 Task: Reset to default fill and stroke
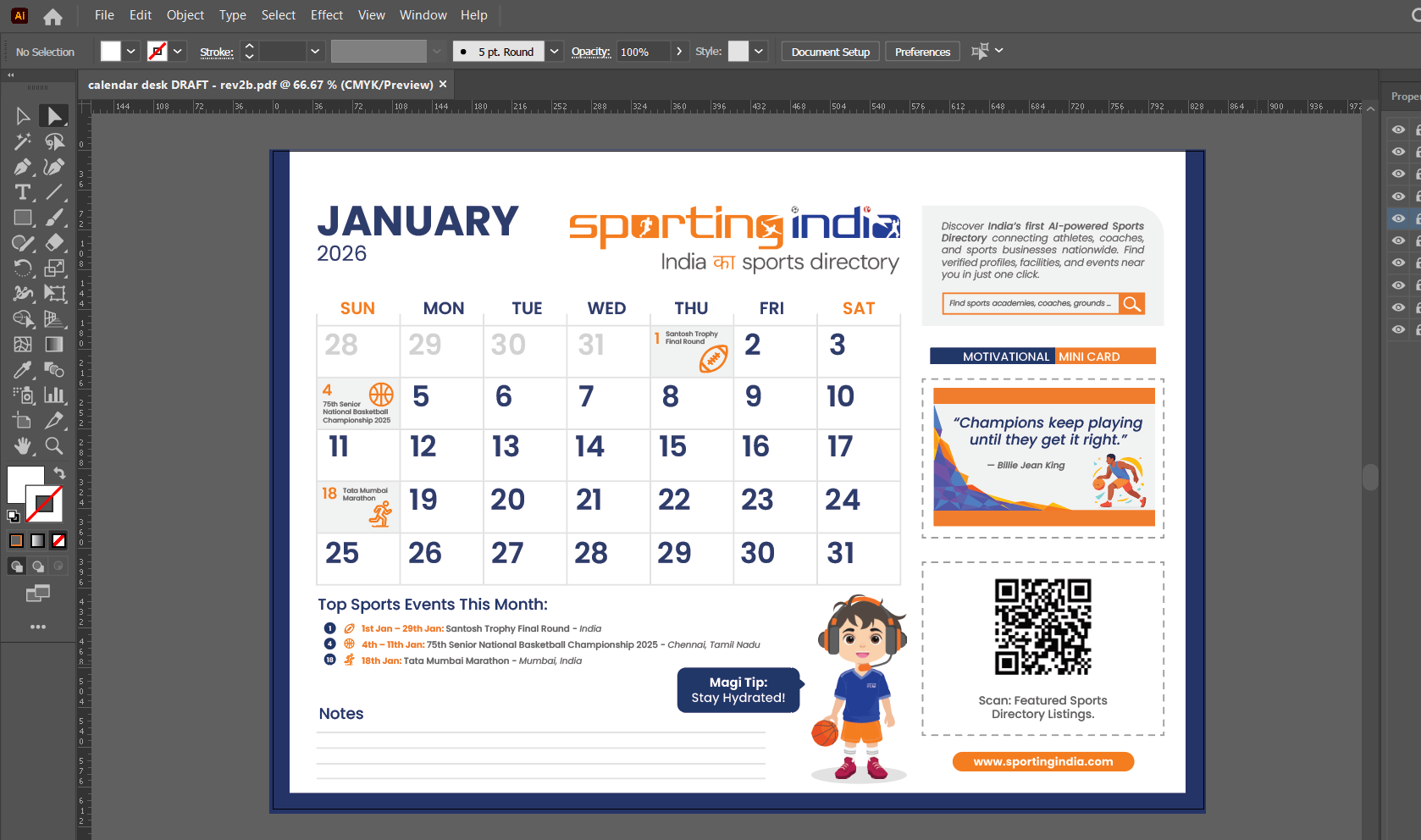point(14,516)
